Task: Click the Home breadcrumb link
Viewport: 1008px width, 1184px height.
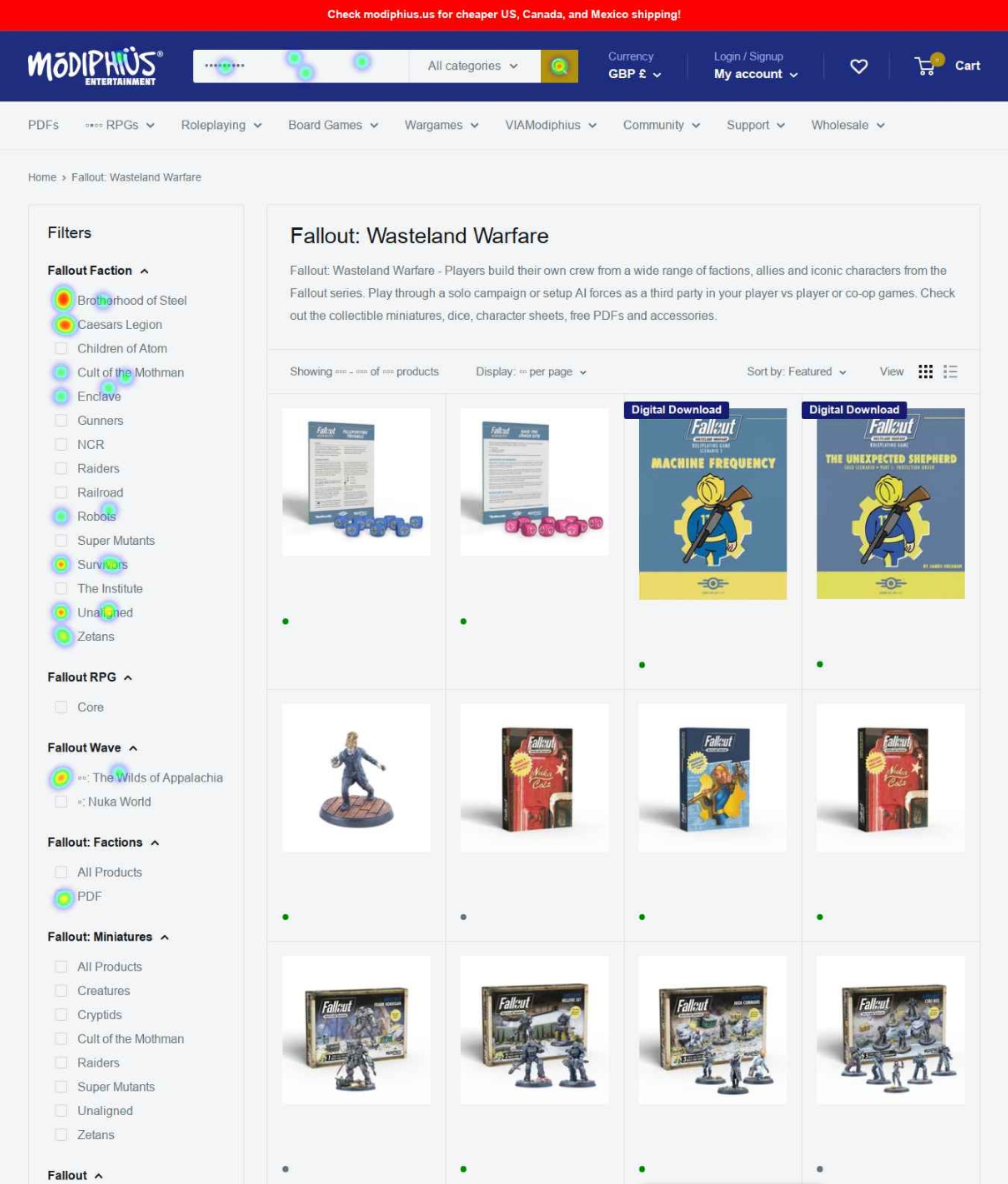Action: pos(42,177)
